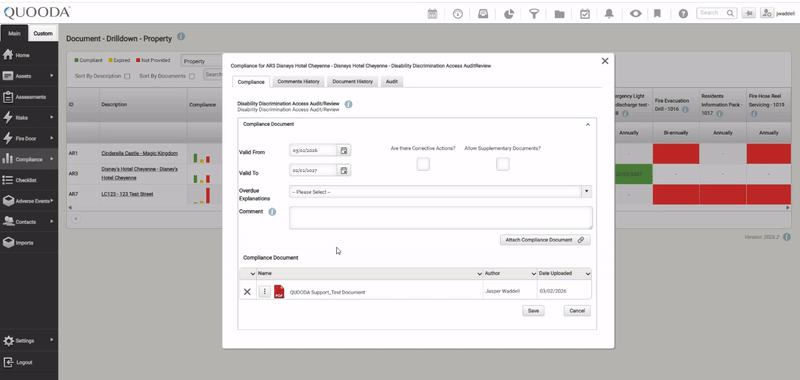This screenshot has height=380, width=800.
Task: Collapse the Compliance Document section chevron
Action: 587,124
